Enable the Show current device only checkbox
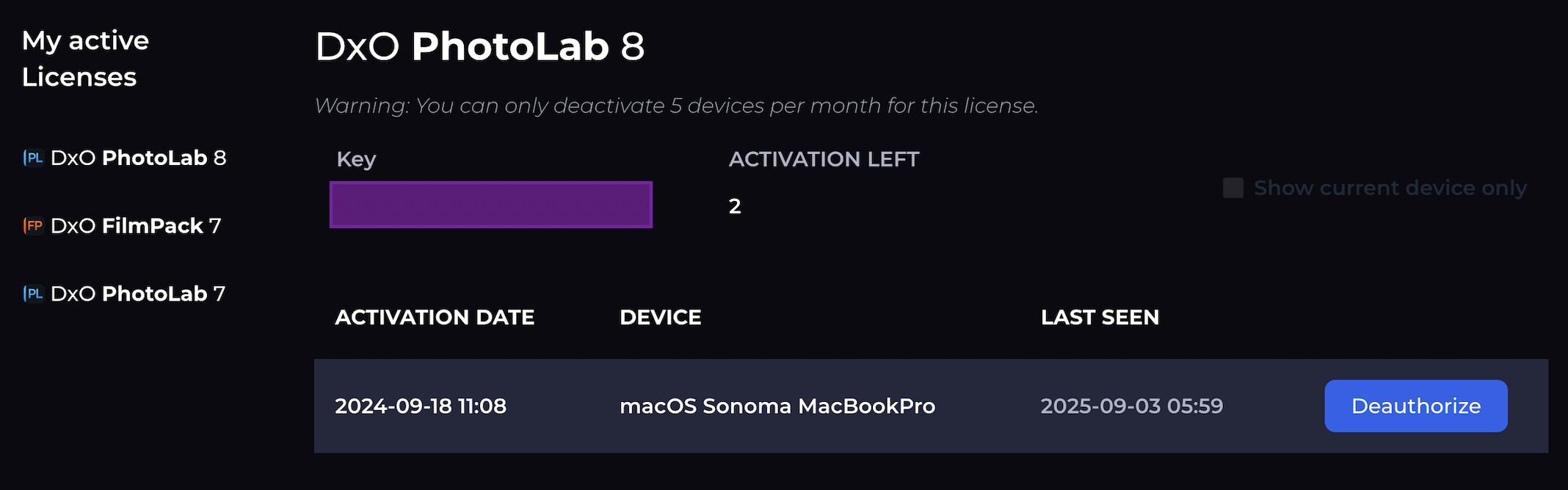 click(x=1233, y=188)
